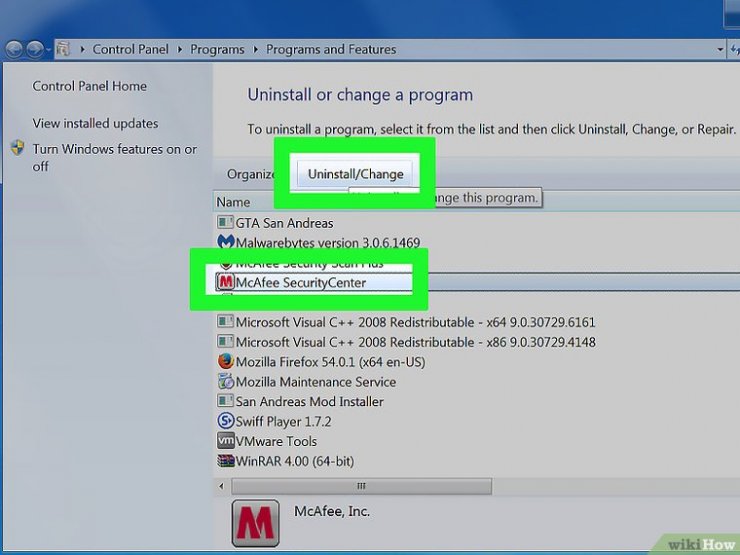
Task: Click the horizontal scrollbar left arrow
Action: coord(221,486)
